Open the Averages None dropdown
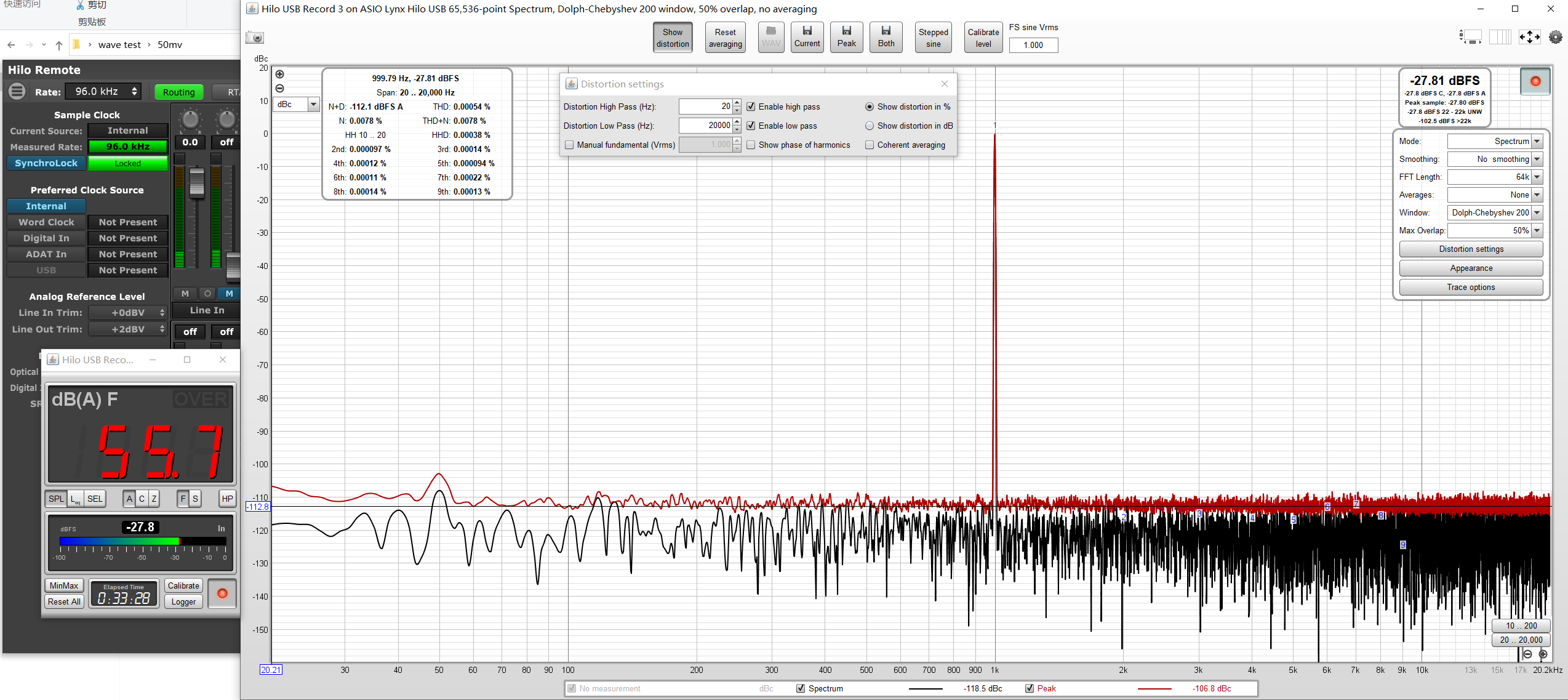1568x700 pixels. pos(1536,195)
